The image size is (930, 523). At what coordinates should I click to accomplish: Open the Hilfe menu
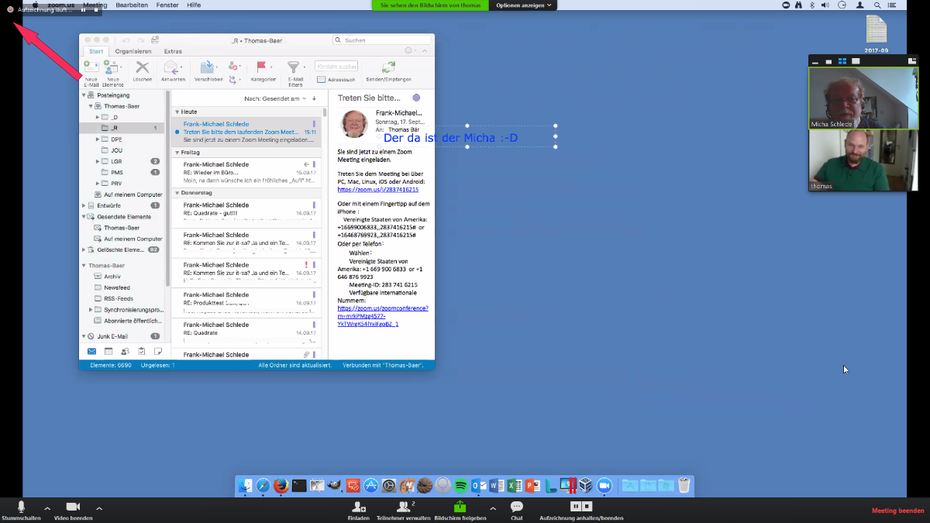click(x=194, y=5)
